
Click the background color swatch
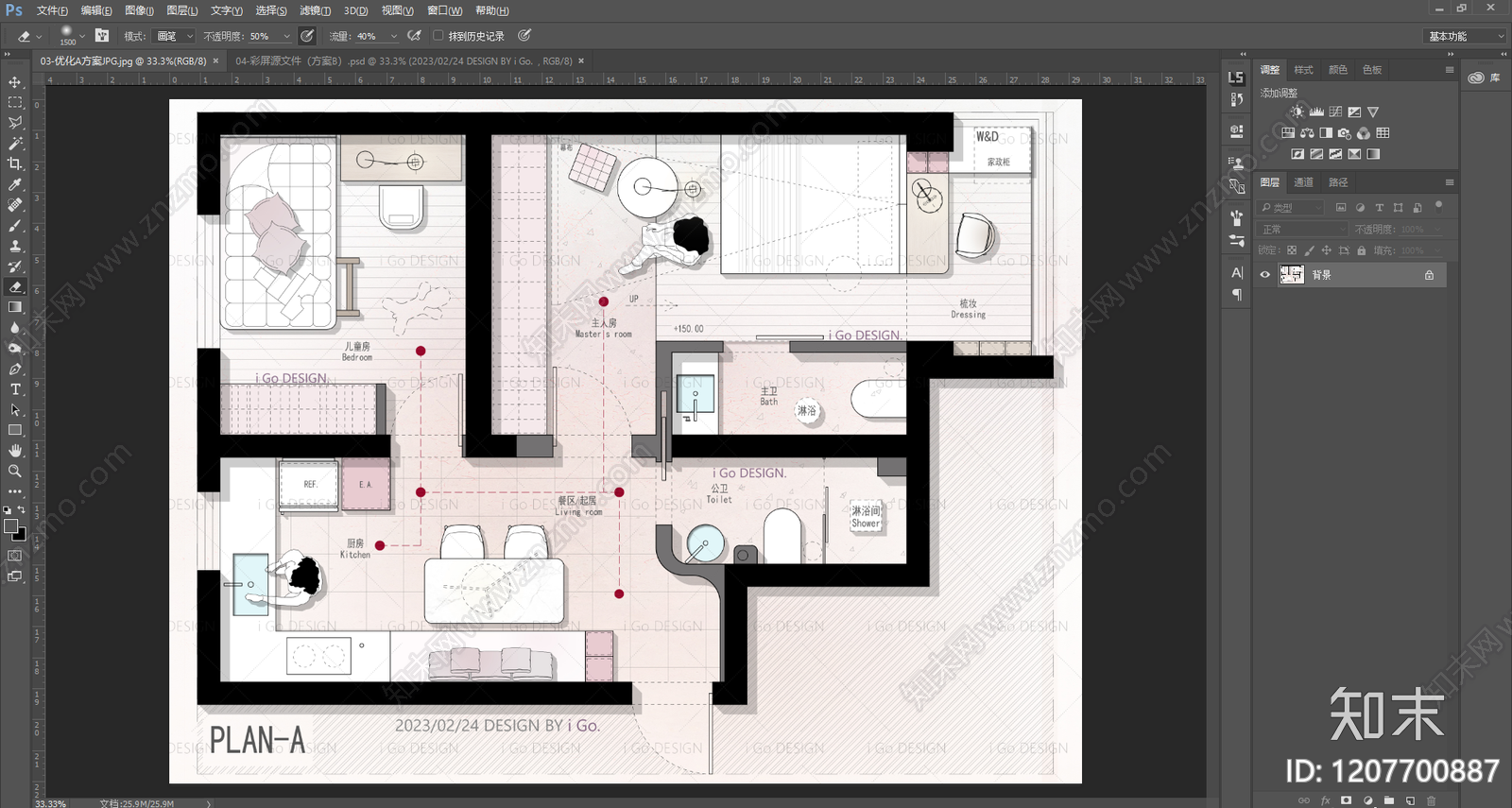point(20,534)
